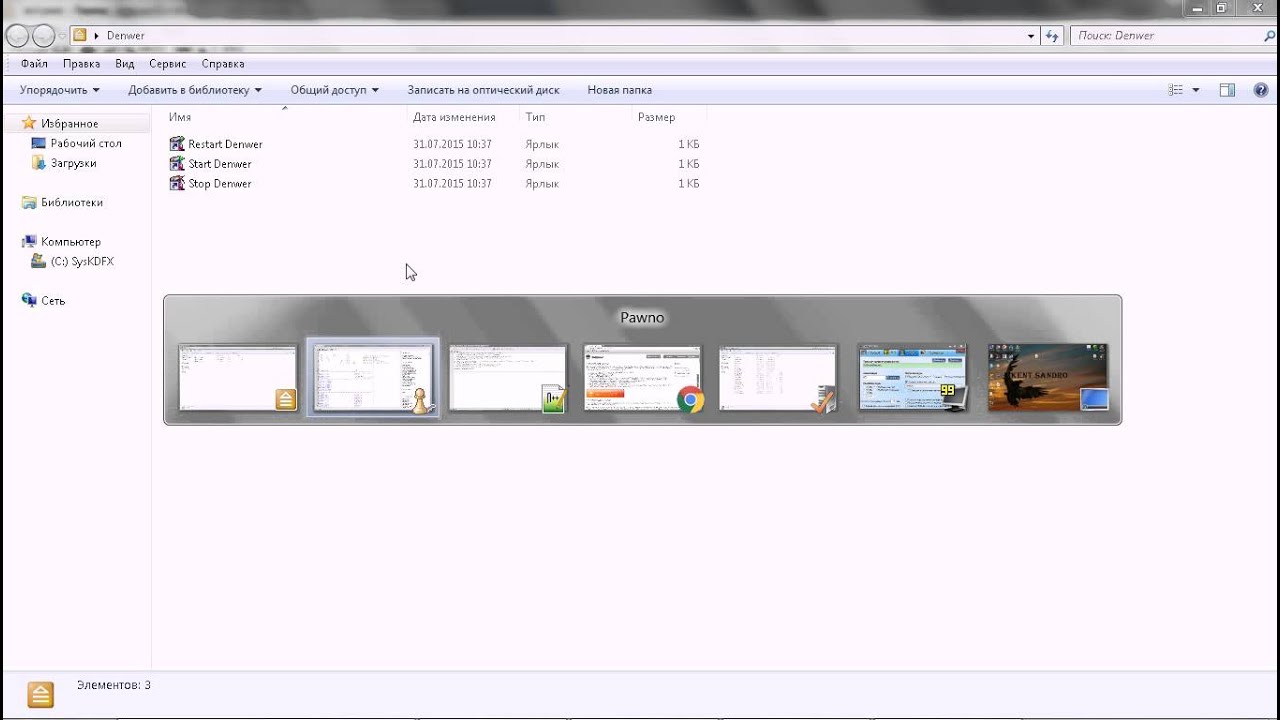
Task: Switch to the window with 99 icon
Action: click(x=913, y=377)
